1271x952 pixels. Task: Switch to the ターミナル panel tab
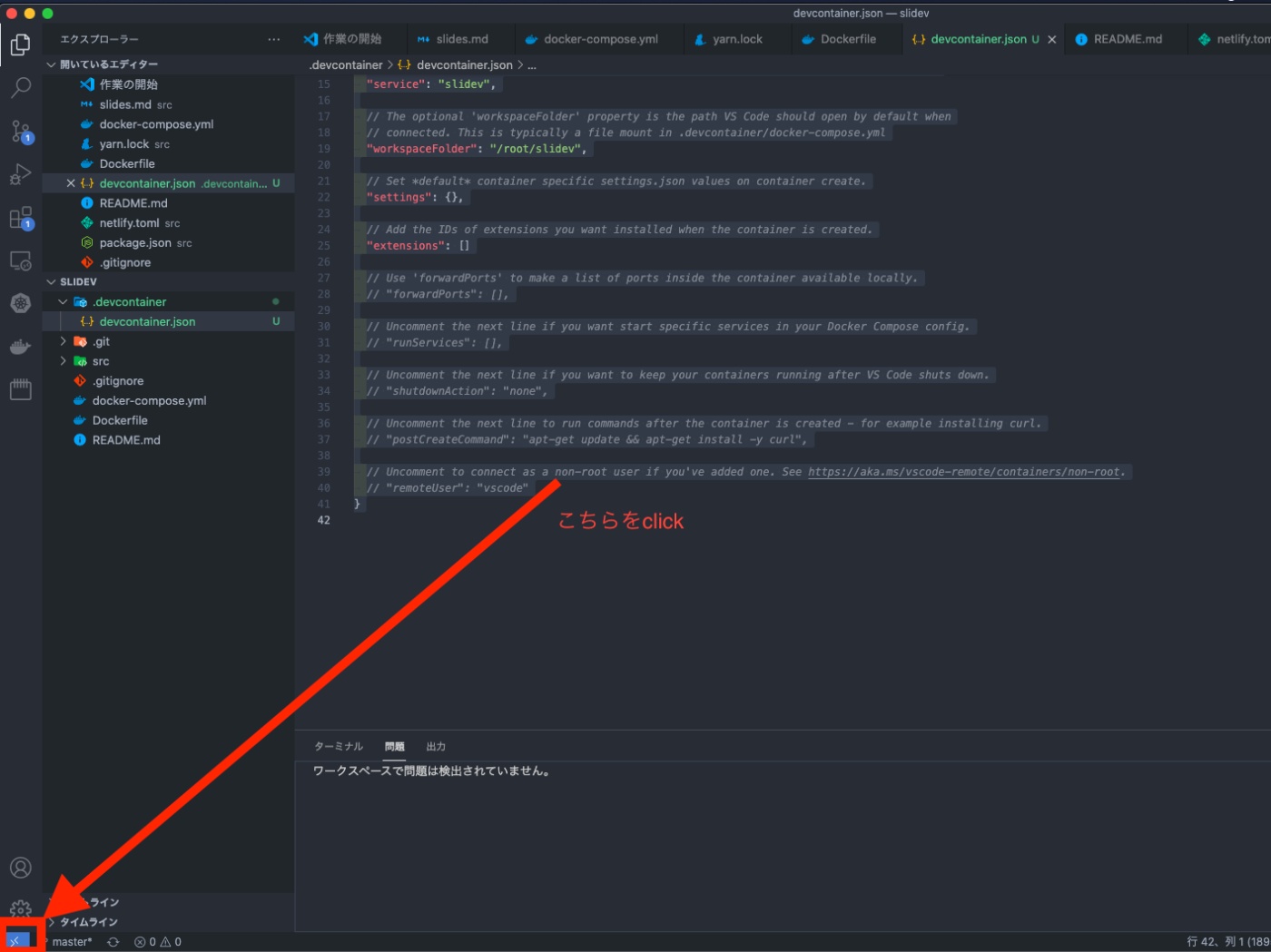(x=338, y=746)
